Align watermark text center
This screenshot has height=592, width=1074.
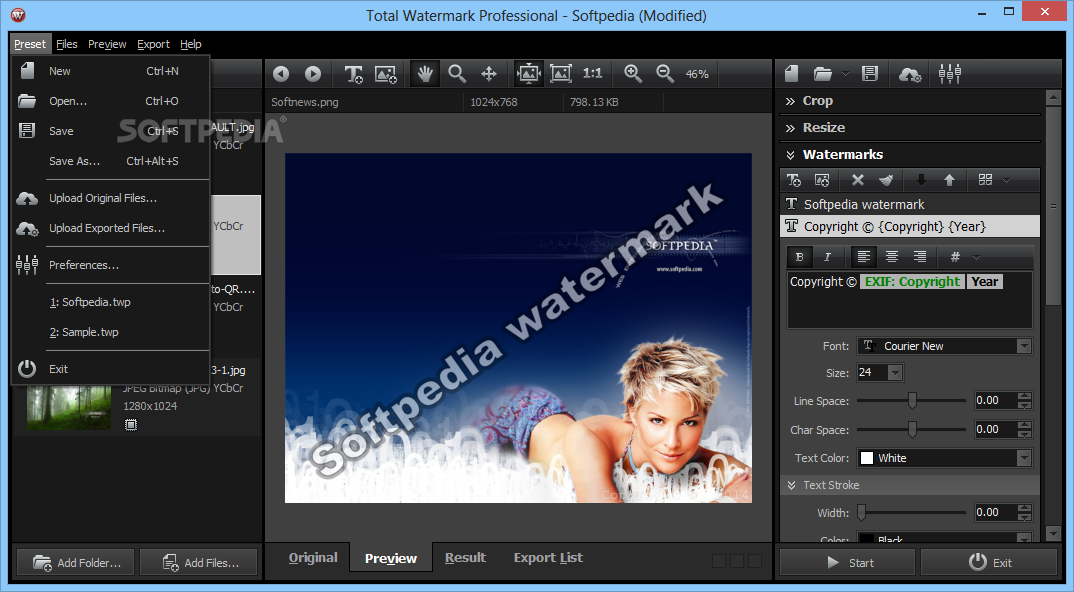[892, 257]
